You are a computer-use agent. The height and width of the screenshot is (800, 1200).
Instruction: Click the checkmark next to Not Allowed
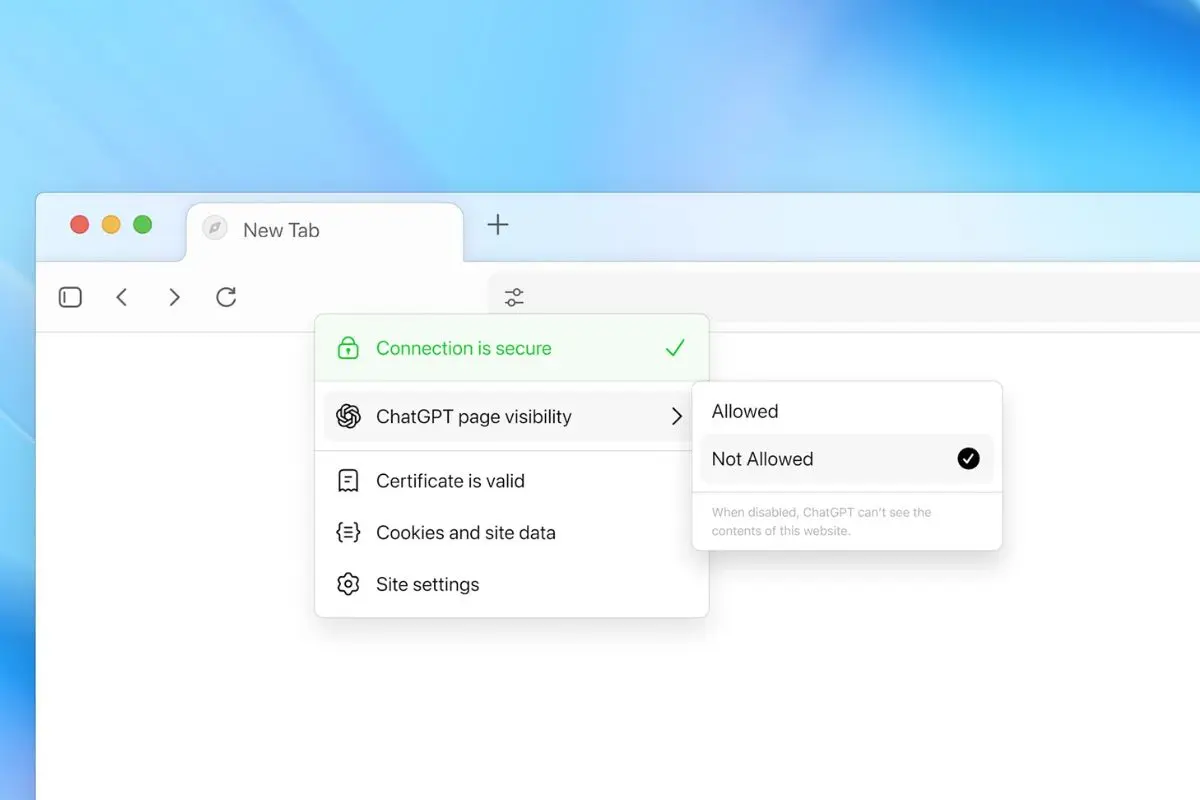tap(968, 459)
